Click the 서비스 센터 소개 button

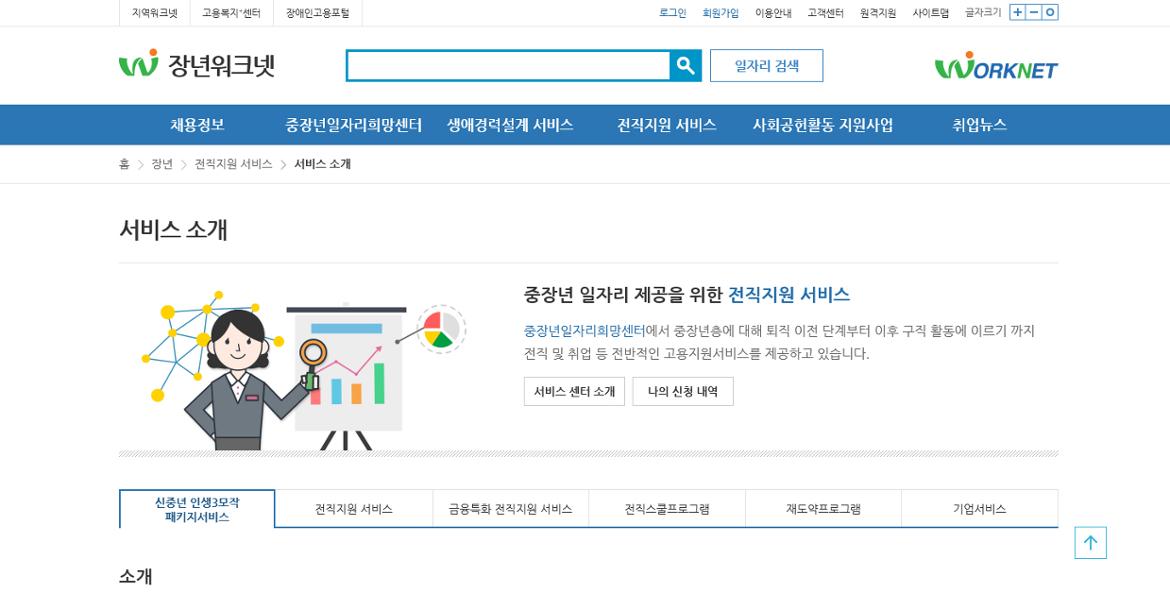pos(574,391)
